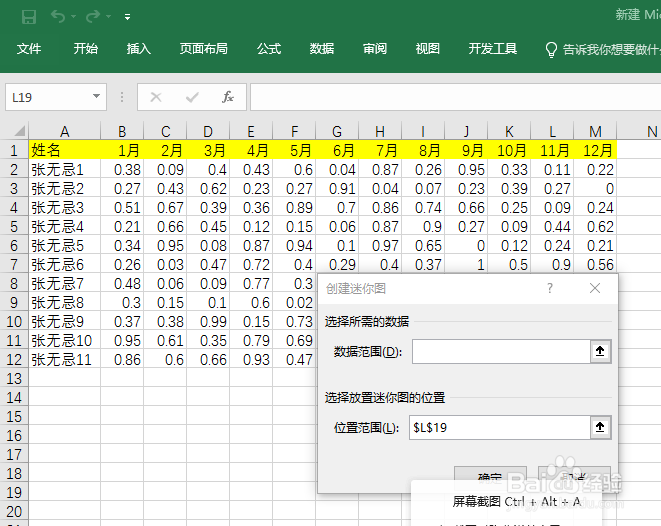Screen dimensions: 661x526
Task: Switch to the 插入 ribbon tab
Action: (139, 49)
